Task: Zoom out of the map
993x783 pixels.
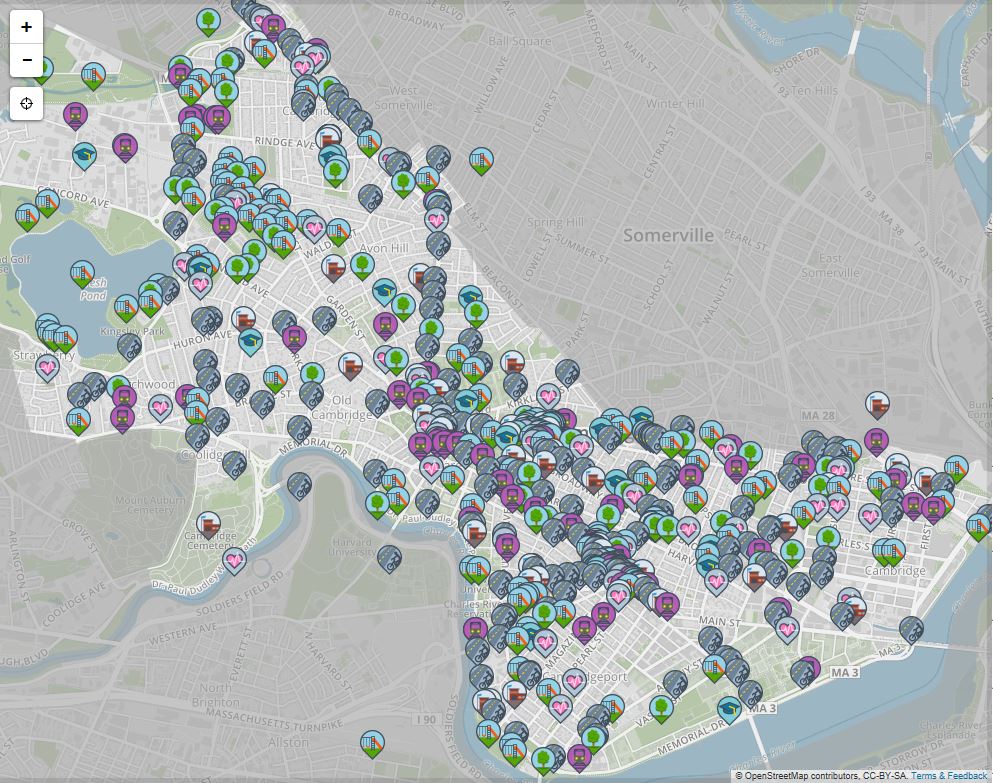Action: click(x=26, y=62)
